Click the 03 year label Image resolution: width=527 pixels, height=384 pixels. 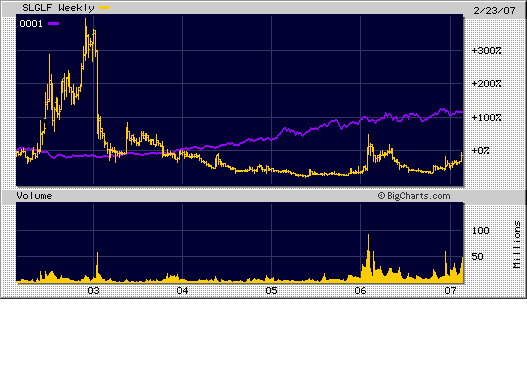coord(93,291)
